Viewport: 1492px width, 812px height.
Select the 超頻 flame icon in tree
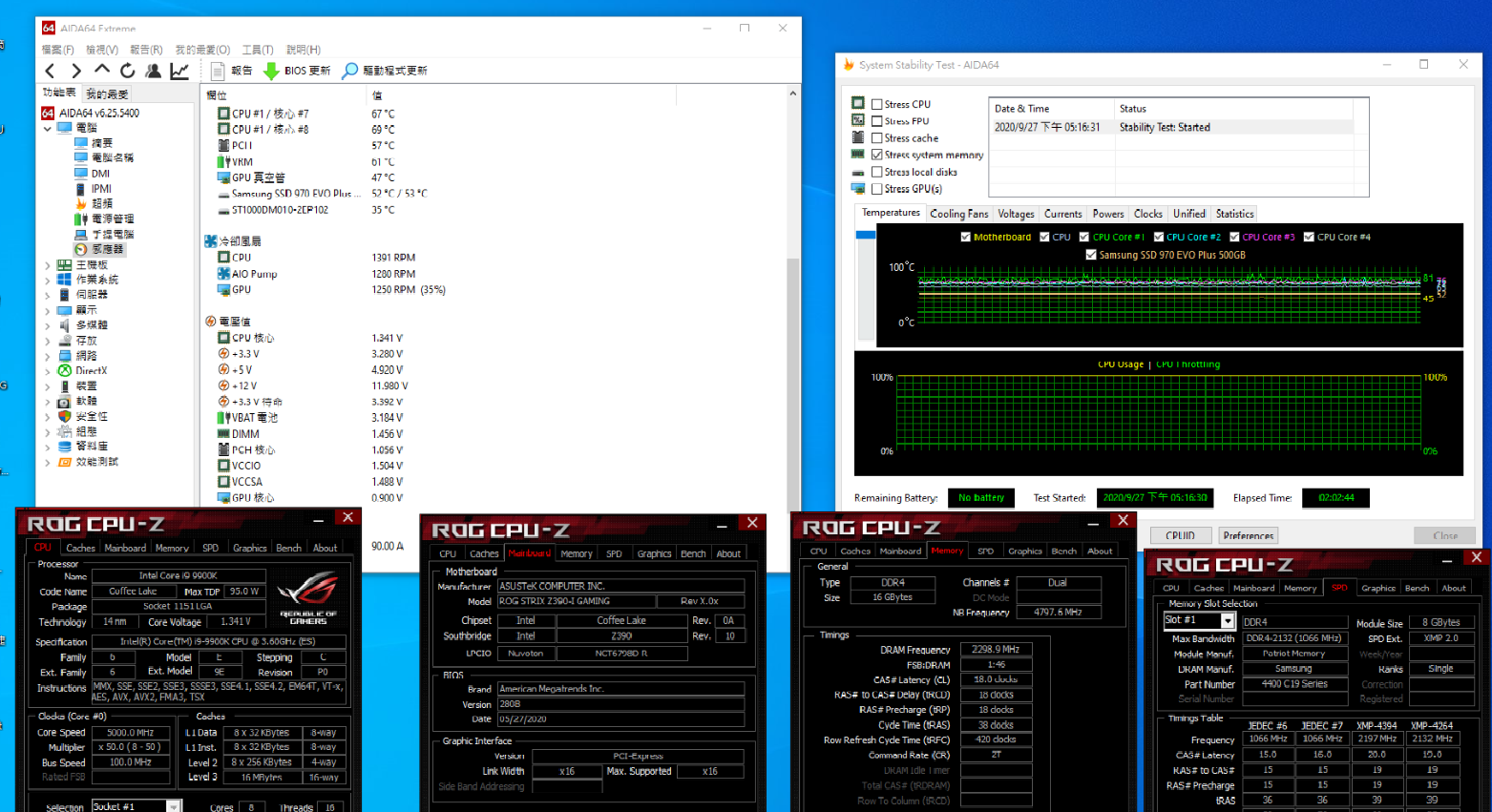click(x=81, y=203)
